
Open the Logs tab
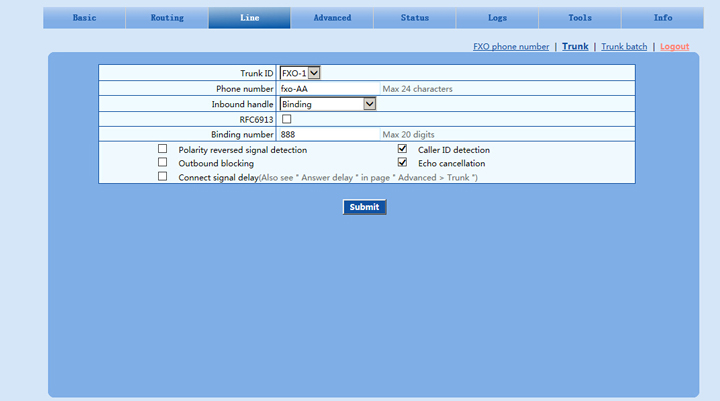click(497, 18)
